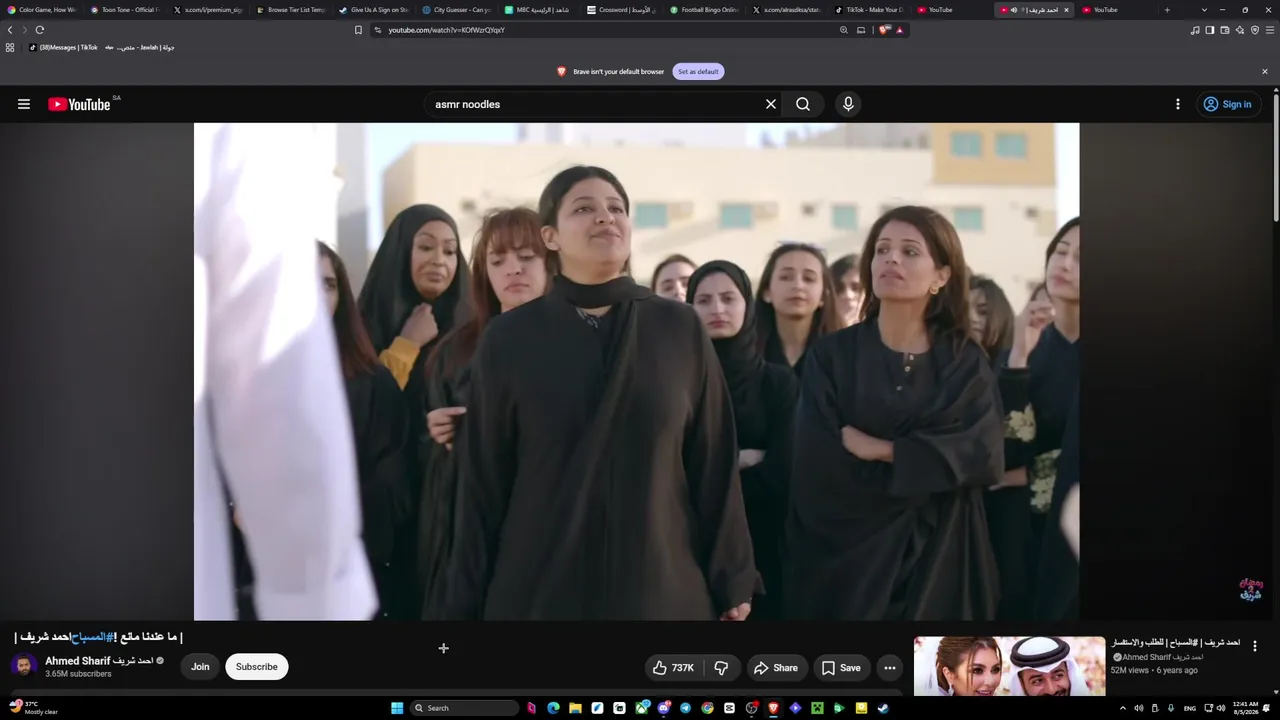The image size is (1280, 720).
Task: Dislike this video
Action: coord(721,668)
